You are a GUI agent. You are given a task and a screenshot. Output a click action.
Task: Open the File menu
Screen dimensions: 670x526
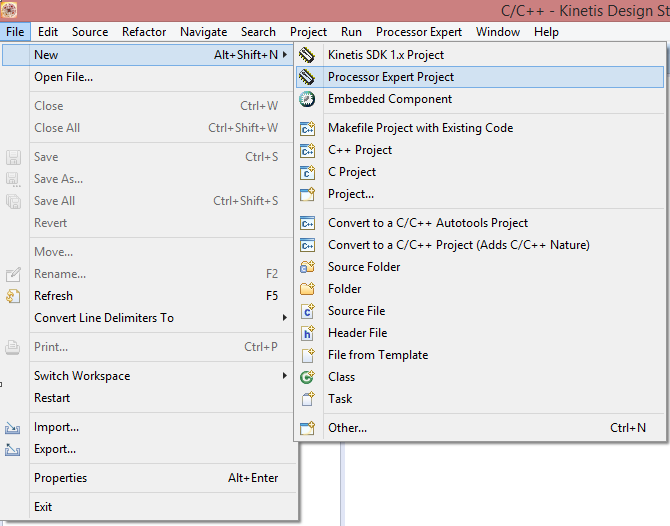(15, 32)
